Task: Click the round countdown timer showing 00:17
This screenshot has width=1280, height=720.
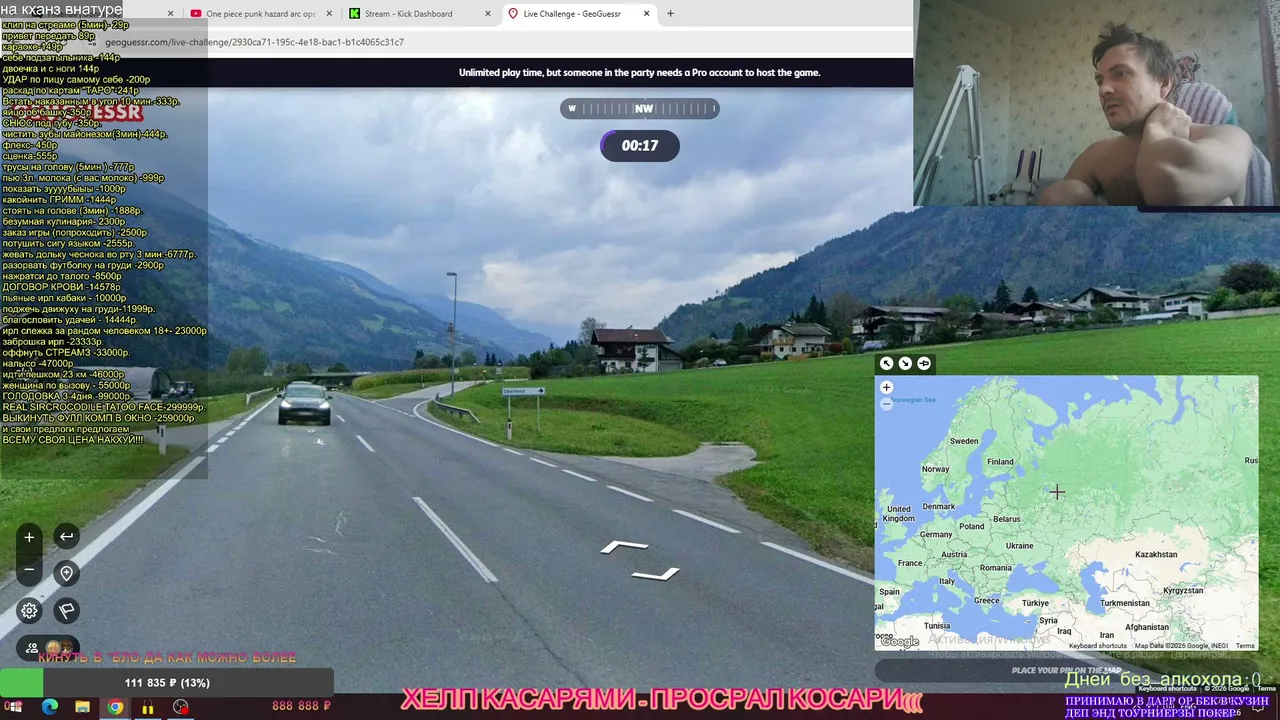Action: coord(640,146)
